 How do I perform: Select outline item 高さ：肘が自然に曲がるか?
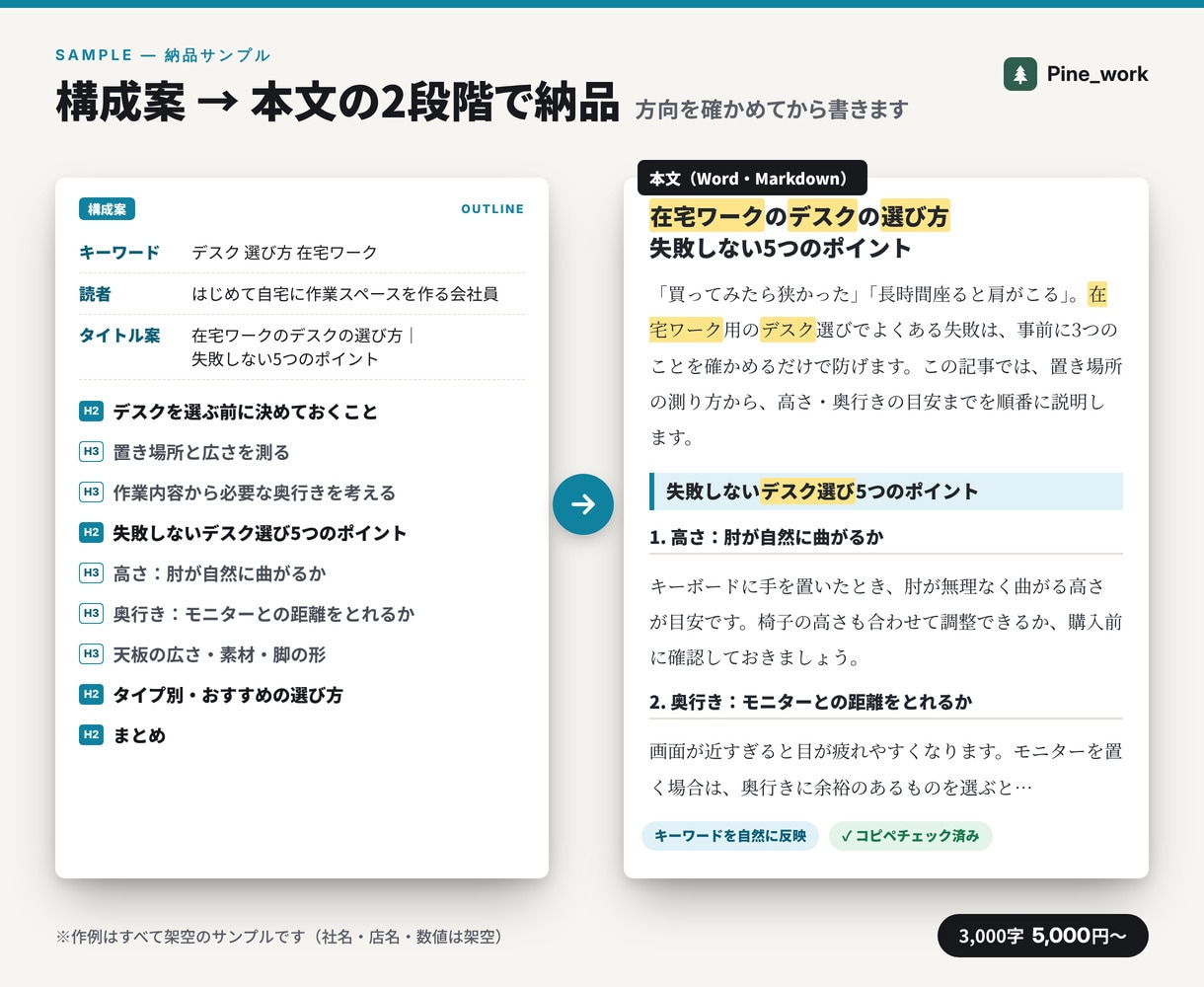click(219, 573)
